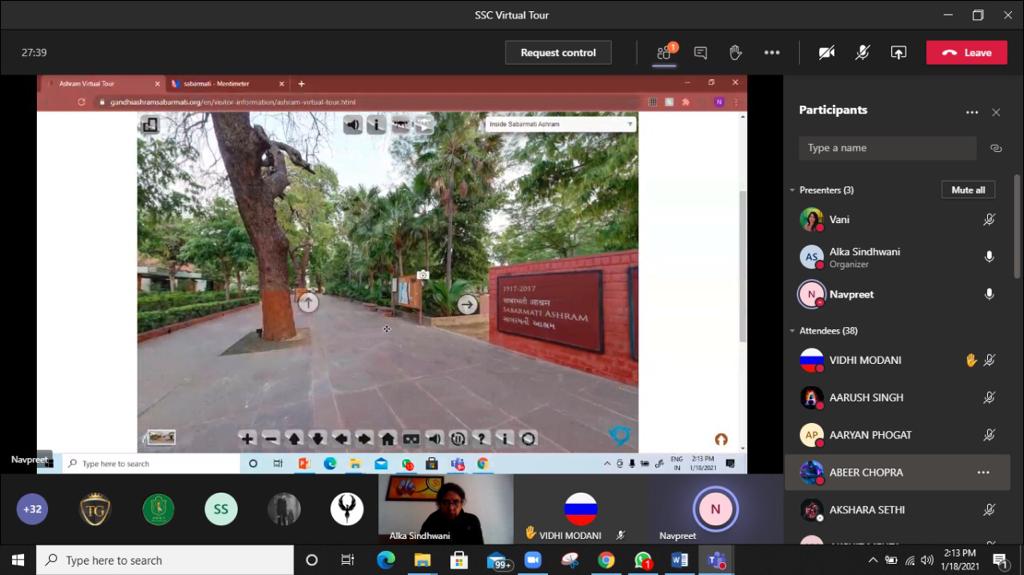
Task: Click the camera hotspot on the tour
Action: click(x=423, y=275)
